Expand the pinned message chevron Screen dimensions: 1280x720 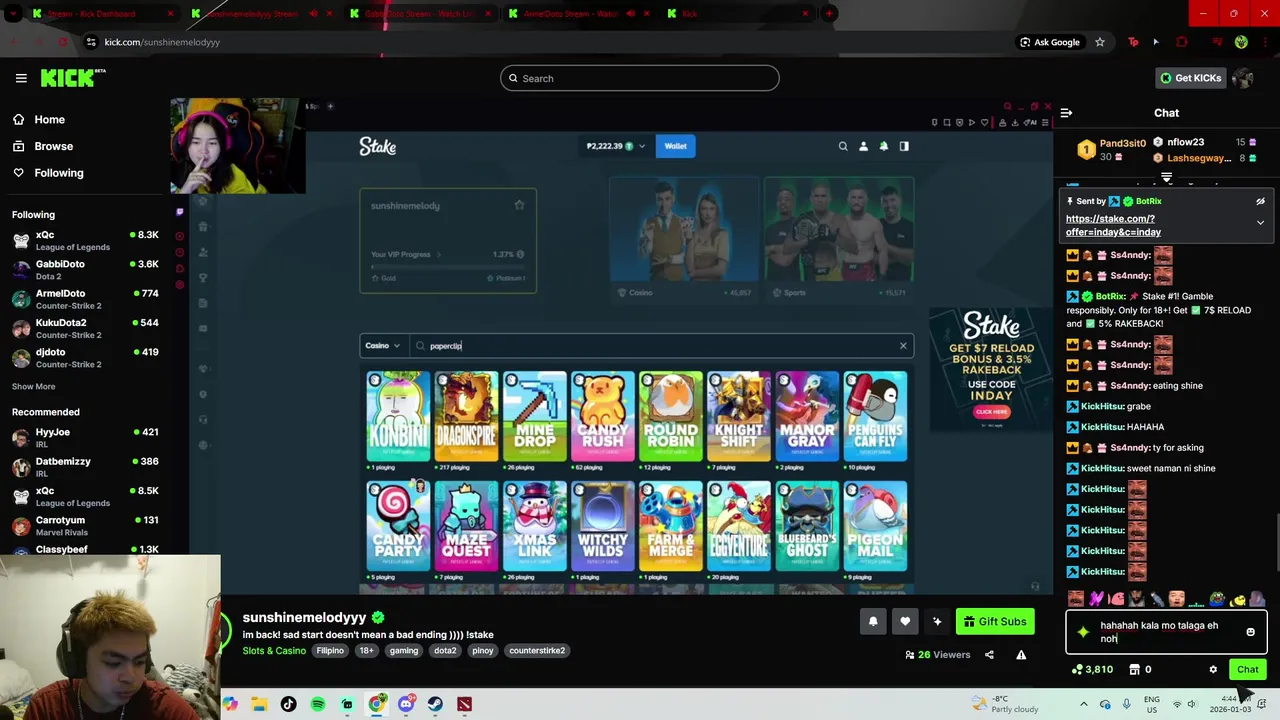[1260, 222]
